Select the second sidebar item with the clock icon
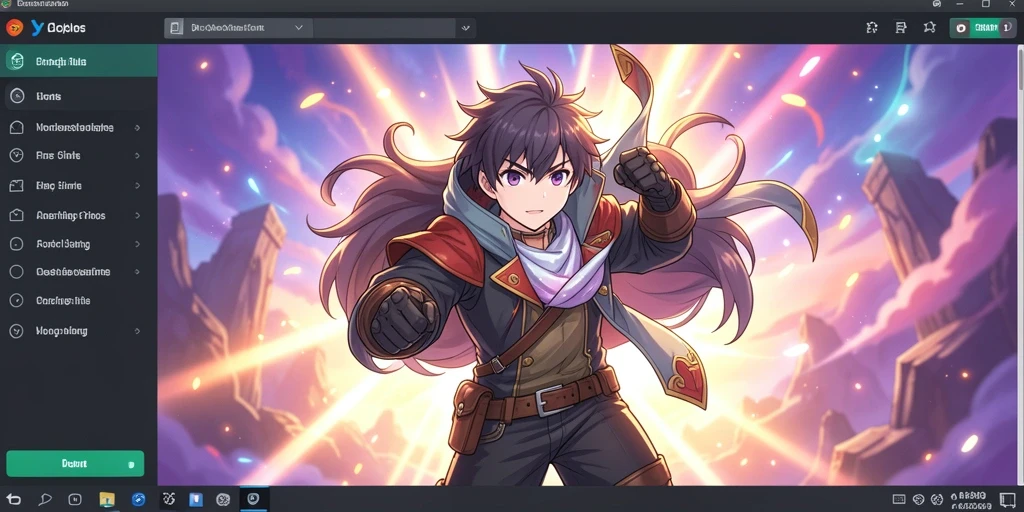Viewport: 1024px width, 512px height. 78,96
